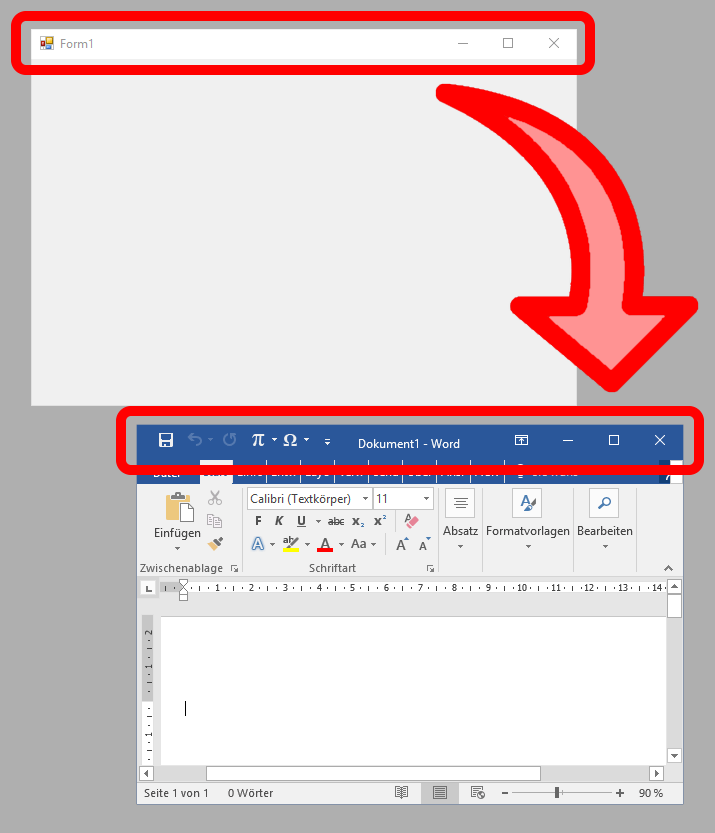This screenshot has width=715, height=833.
Task: Click the horizontal scrollbar left arrow in Word
Action: (x=146, y=774)
